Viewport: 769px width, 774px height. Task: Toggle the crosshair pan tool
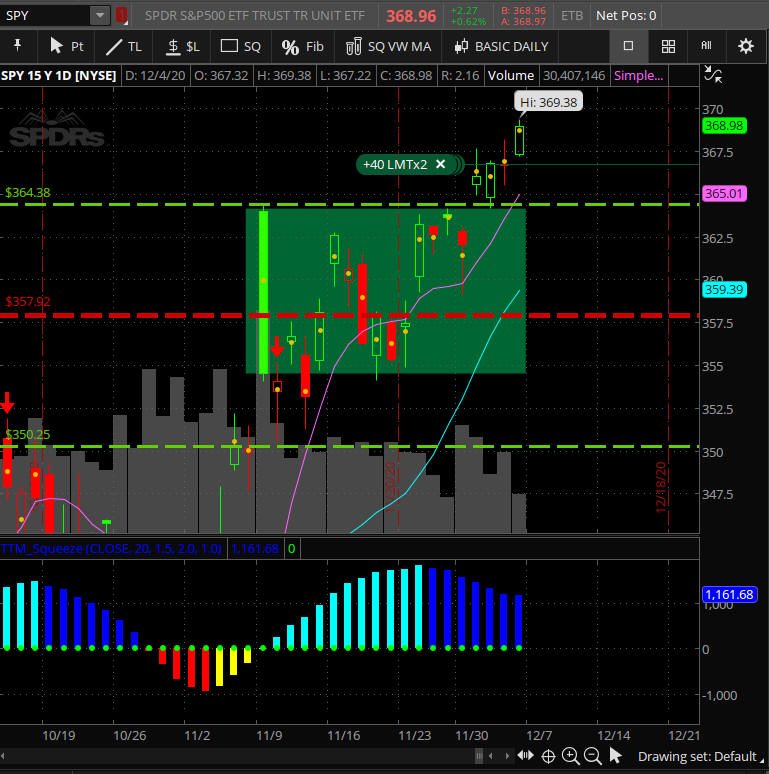coord(547,756)
